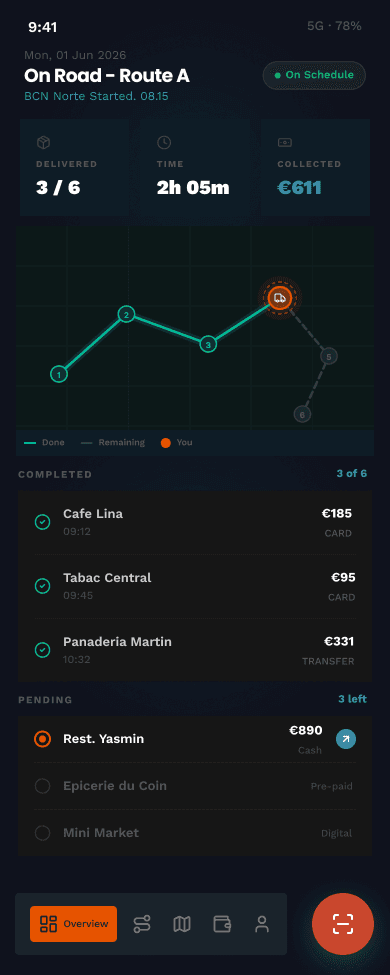The width and height of the screenshot is (390, 975).
Task: Toggle the Cafe Lina completed checkmark
Action: click(42, 522)
